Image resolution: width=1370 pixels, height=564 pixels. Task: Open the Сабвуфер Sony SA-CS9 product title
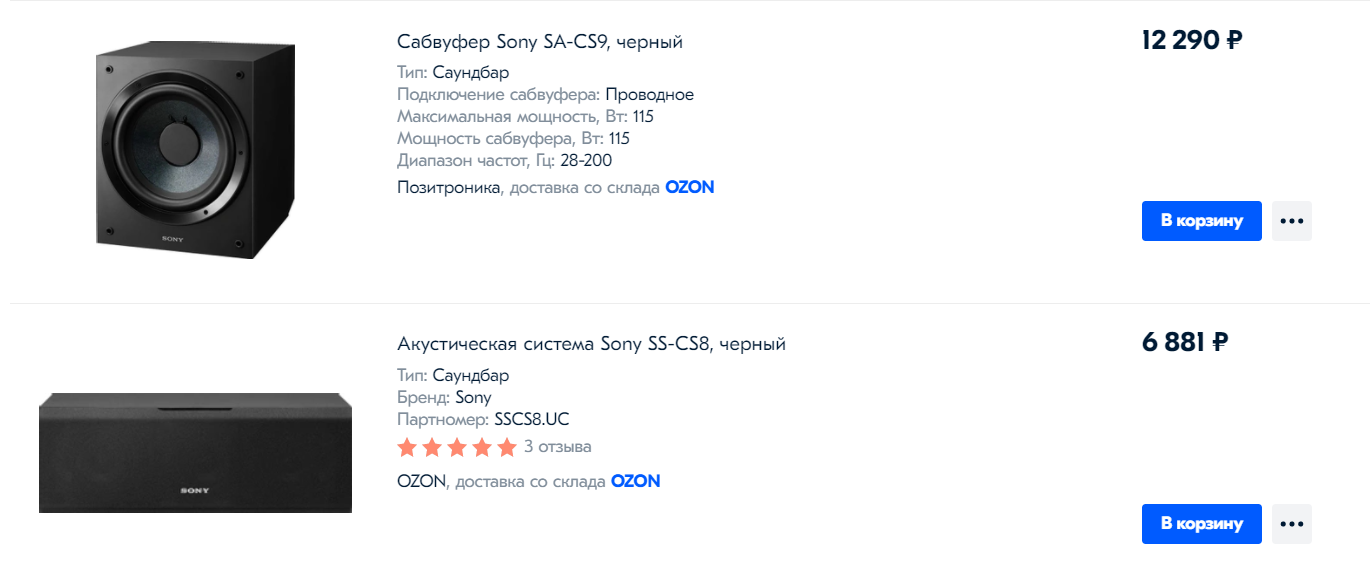[x=540, y=42]
